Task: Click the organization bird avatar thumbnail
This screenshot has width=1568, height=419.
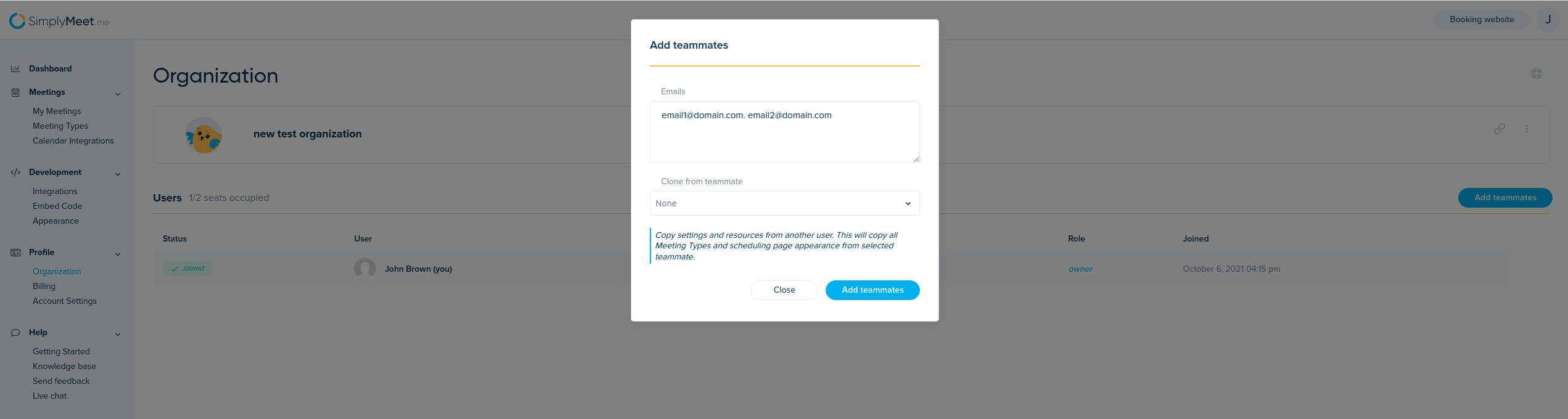Action: [x=203, y=135]
